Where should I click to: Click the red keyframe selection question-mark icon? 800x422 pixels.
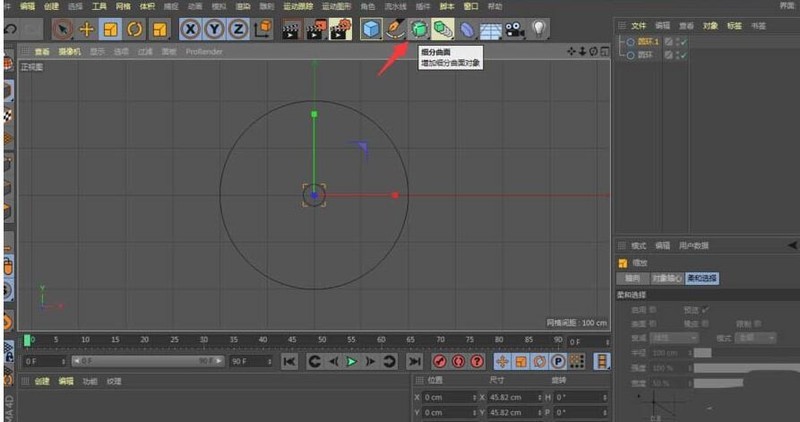tap(477, 361)
